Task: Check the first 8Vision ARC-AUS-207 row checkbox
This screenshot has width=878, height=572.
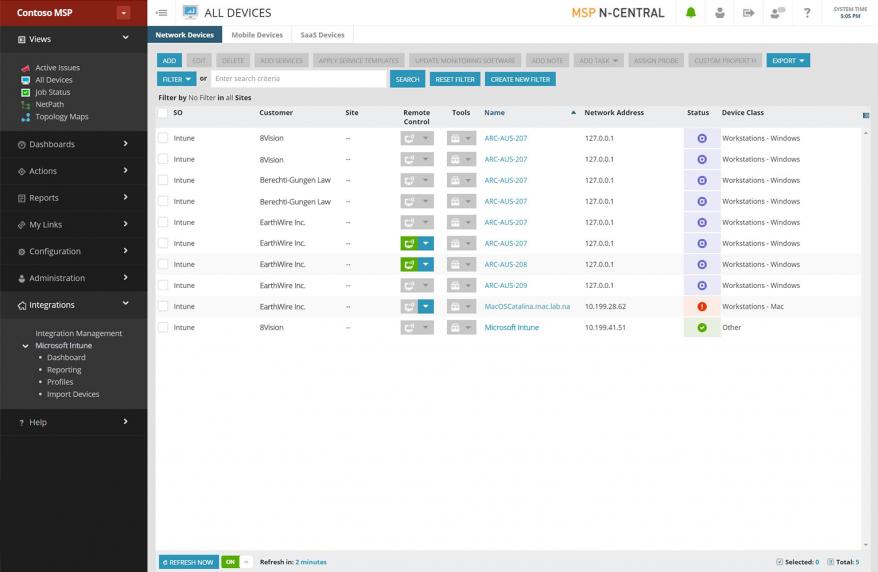Action: [x=162, y=138]
